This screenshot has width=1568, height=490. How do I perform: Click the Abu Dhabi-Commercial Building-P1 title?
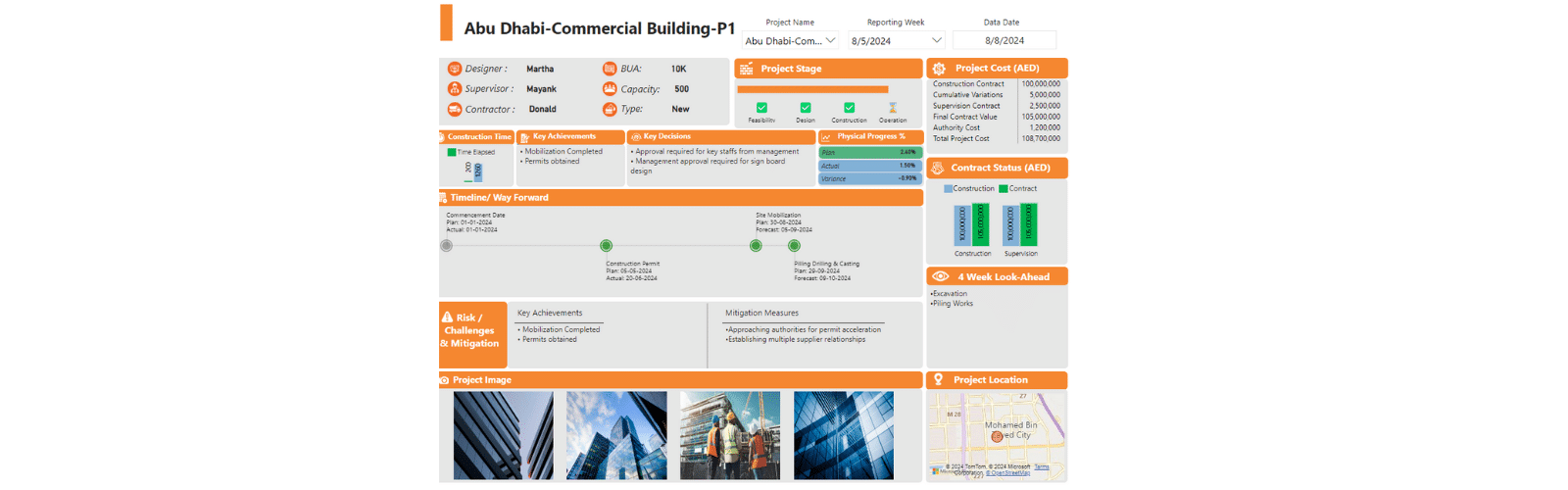(600, 28)
